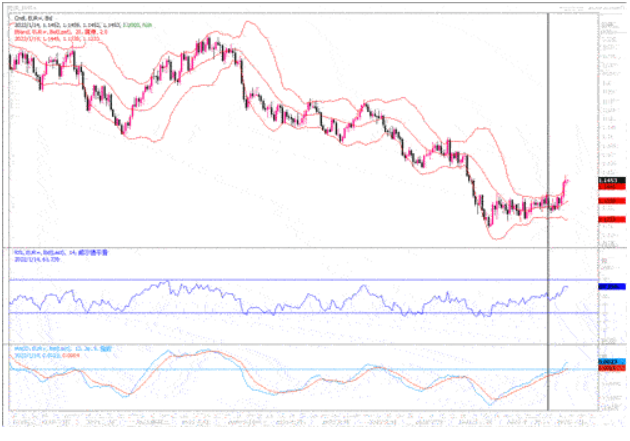Select the RSI lower oversold threshold line
Viewport: 630px width, 441px height.
pos(300,312)
